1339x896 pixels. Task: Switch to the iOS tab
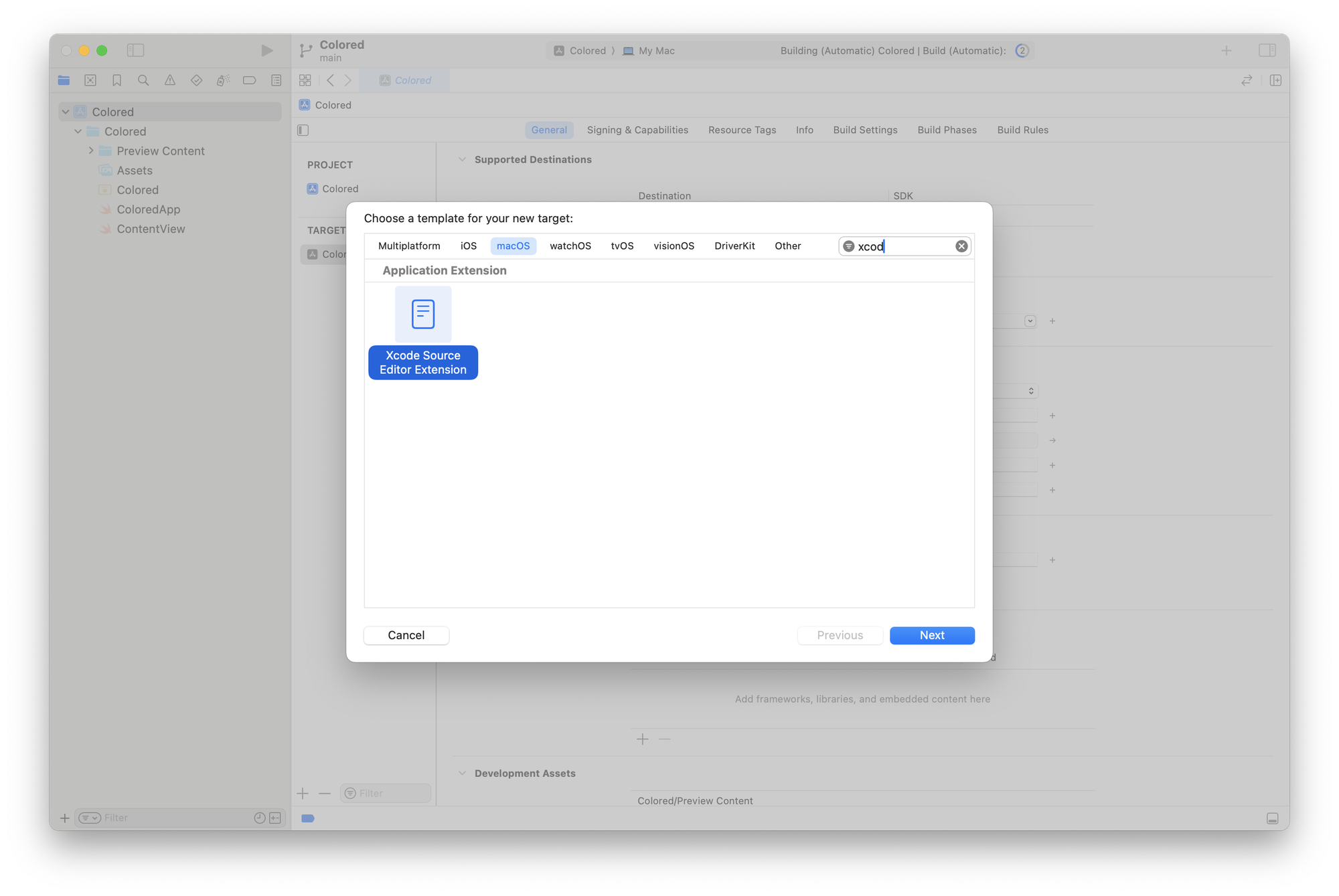tap(469, 246)
